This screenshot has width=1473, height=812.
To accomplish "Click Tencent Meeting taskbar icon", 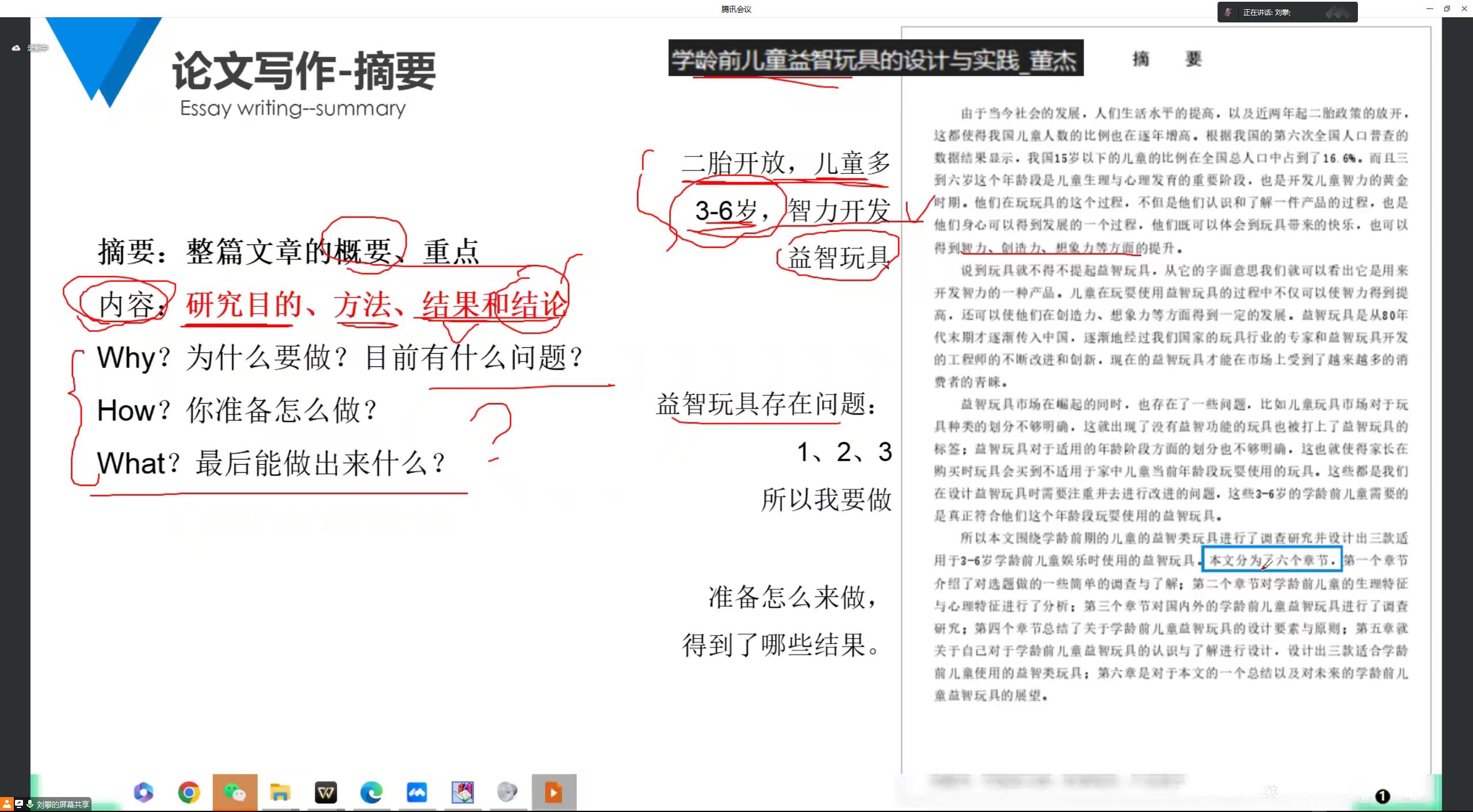I will (x=417, y=793).
